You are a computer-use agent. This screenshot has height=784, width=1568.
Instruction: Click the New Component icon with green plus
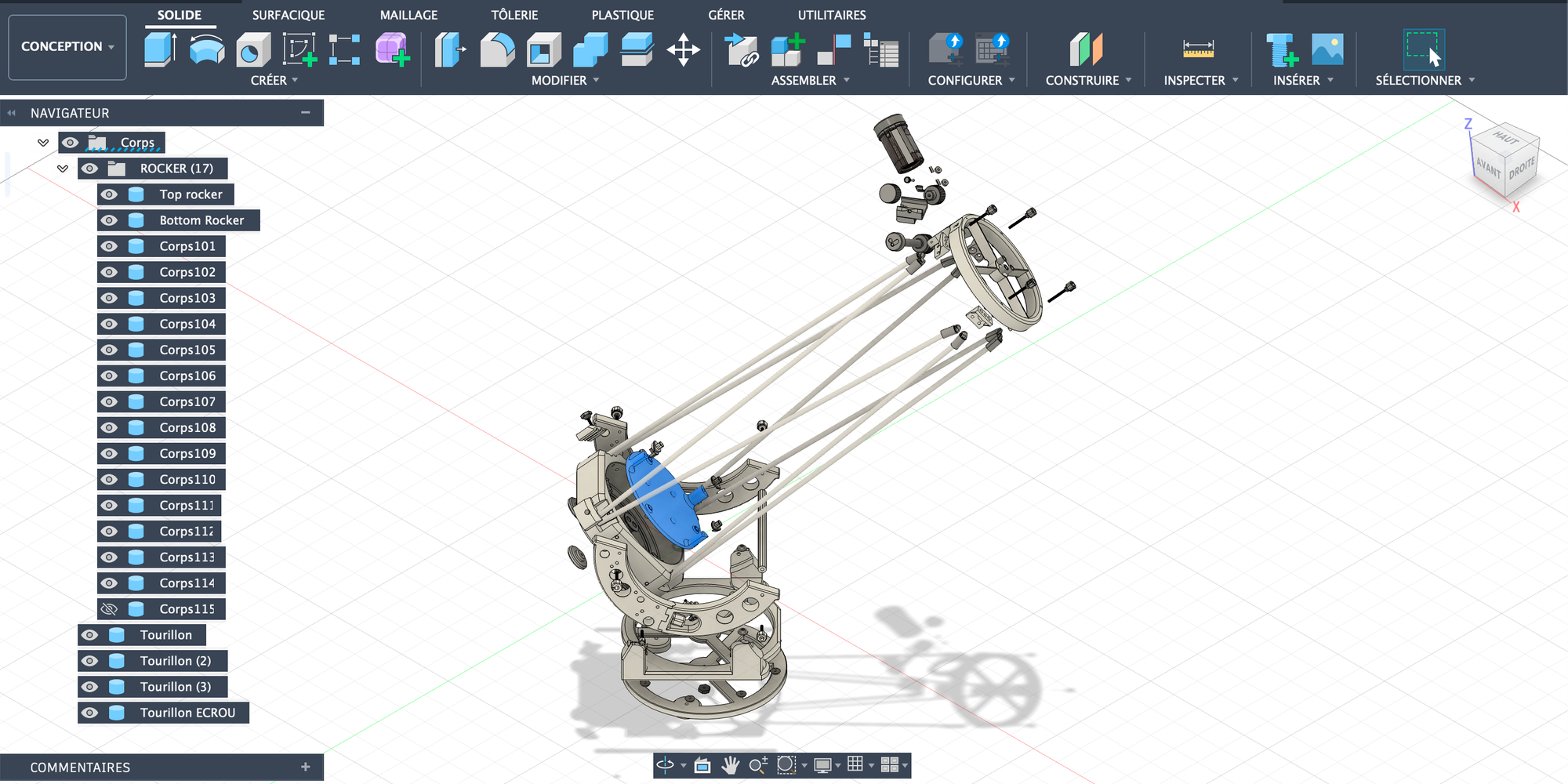788,49
